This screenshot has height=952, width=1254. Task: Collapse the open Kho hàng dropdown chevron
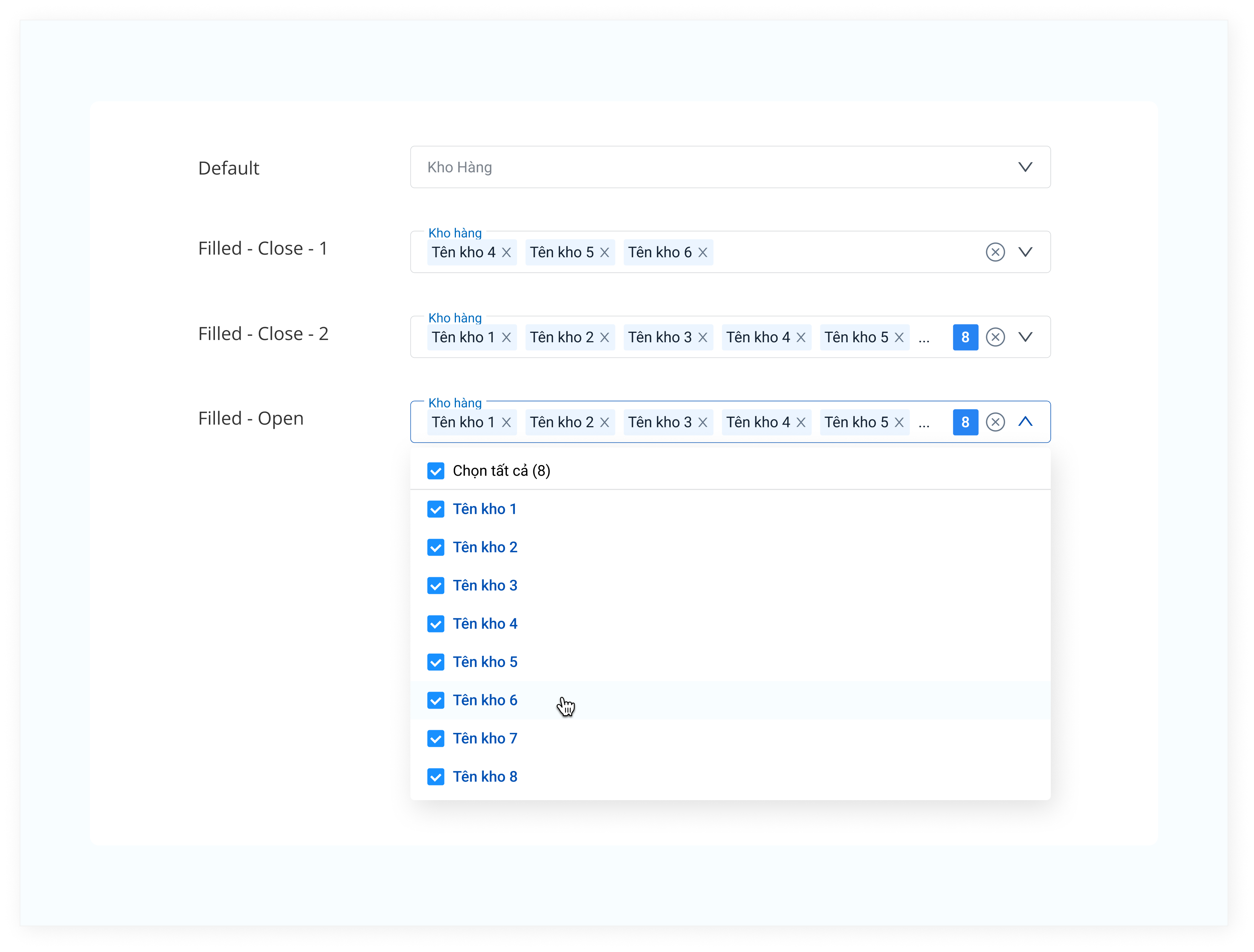click(x=1025, y=422)
